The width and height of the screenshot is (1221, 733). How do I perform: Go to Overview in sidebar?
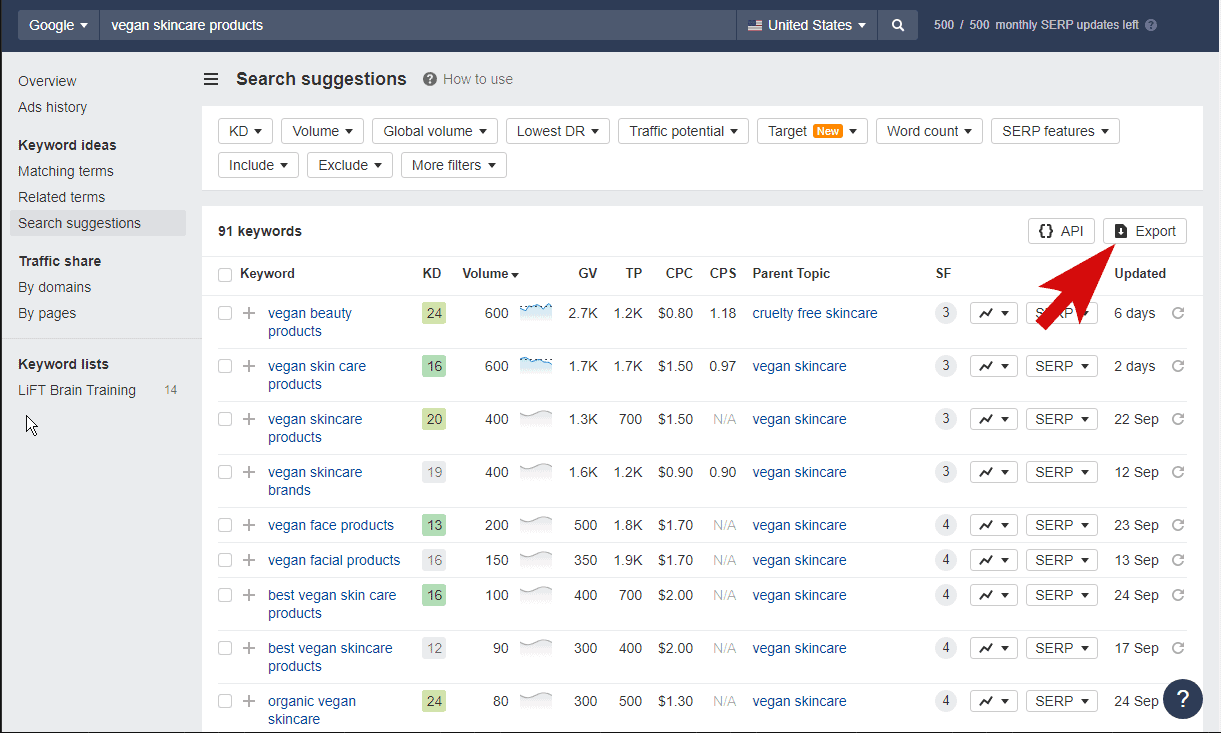point(47,81)
